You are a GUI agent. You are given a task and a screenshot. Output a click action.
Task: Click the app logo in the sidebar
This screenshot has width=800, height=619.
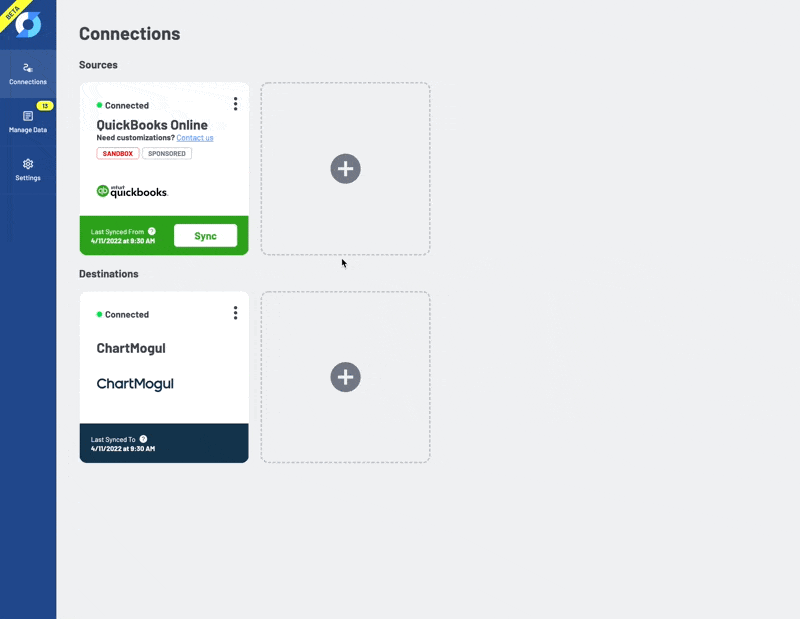pos(28,24)
